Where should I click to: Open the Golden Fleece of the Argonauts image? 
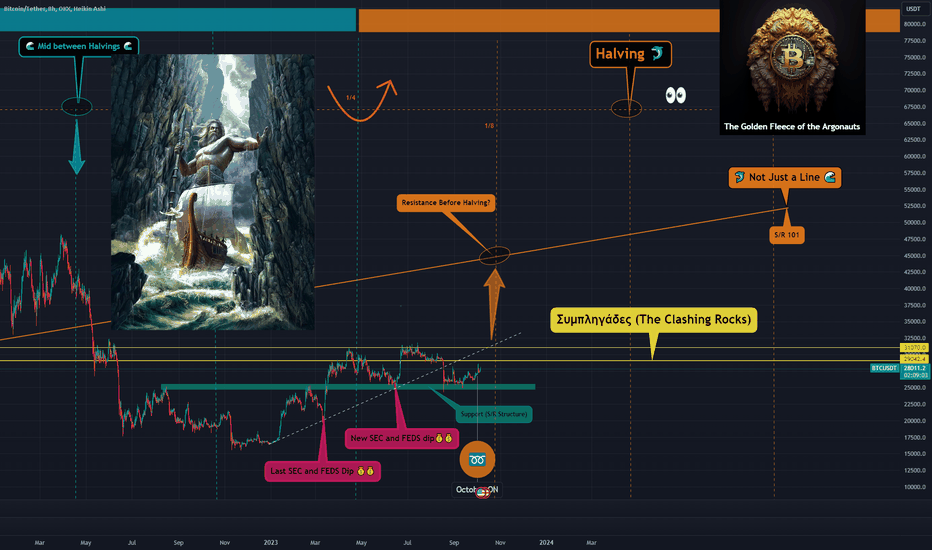(792, 67)
